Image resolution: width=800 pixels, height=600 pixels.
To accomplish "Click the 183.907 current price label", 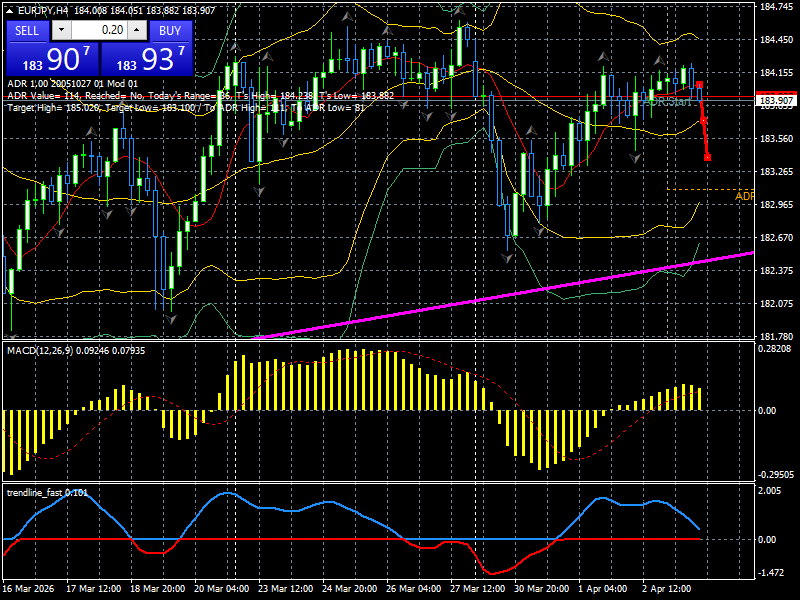I will [777, 101].
